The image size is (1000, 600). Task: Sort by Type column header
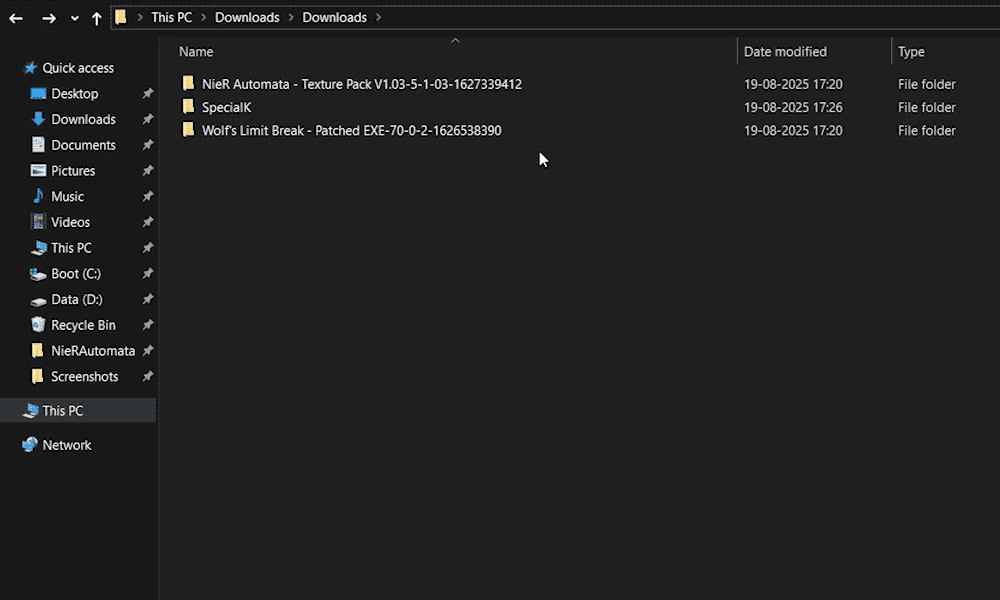tap(911, 51)
